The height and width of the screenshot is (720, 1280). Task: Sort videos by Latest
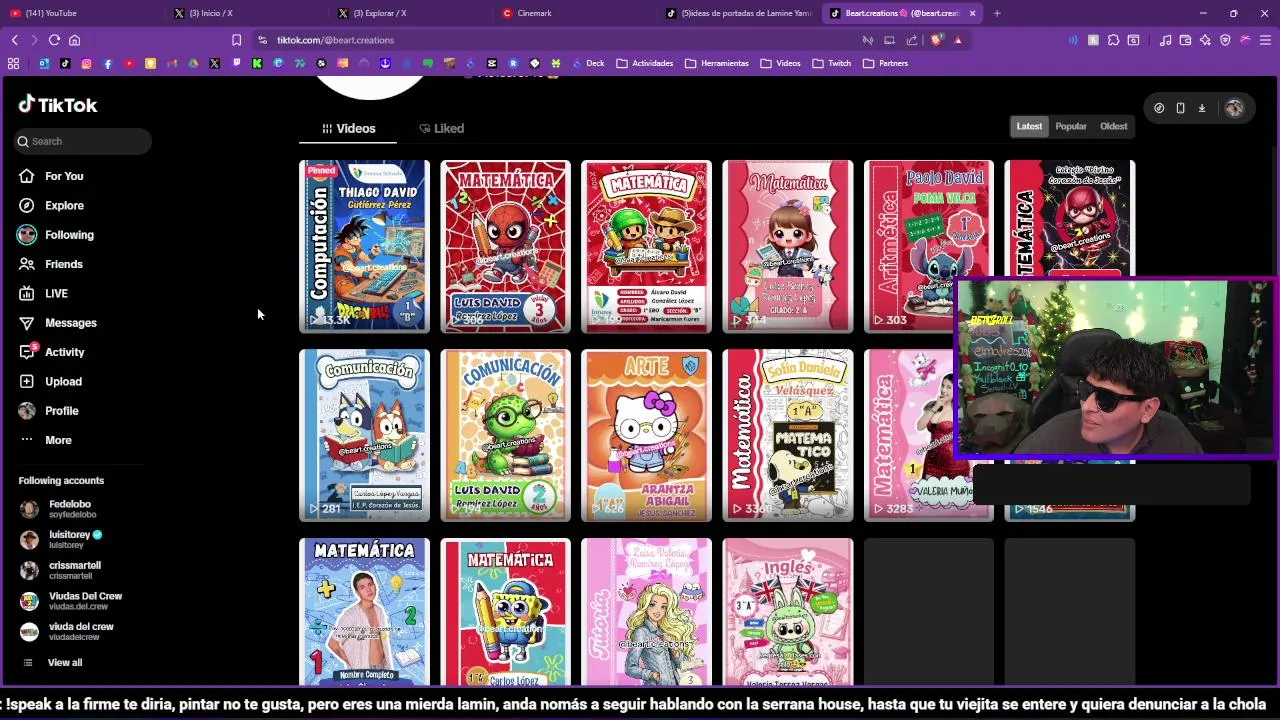[x=1029, y=126]
